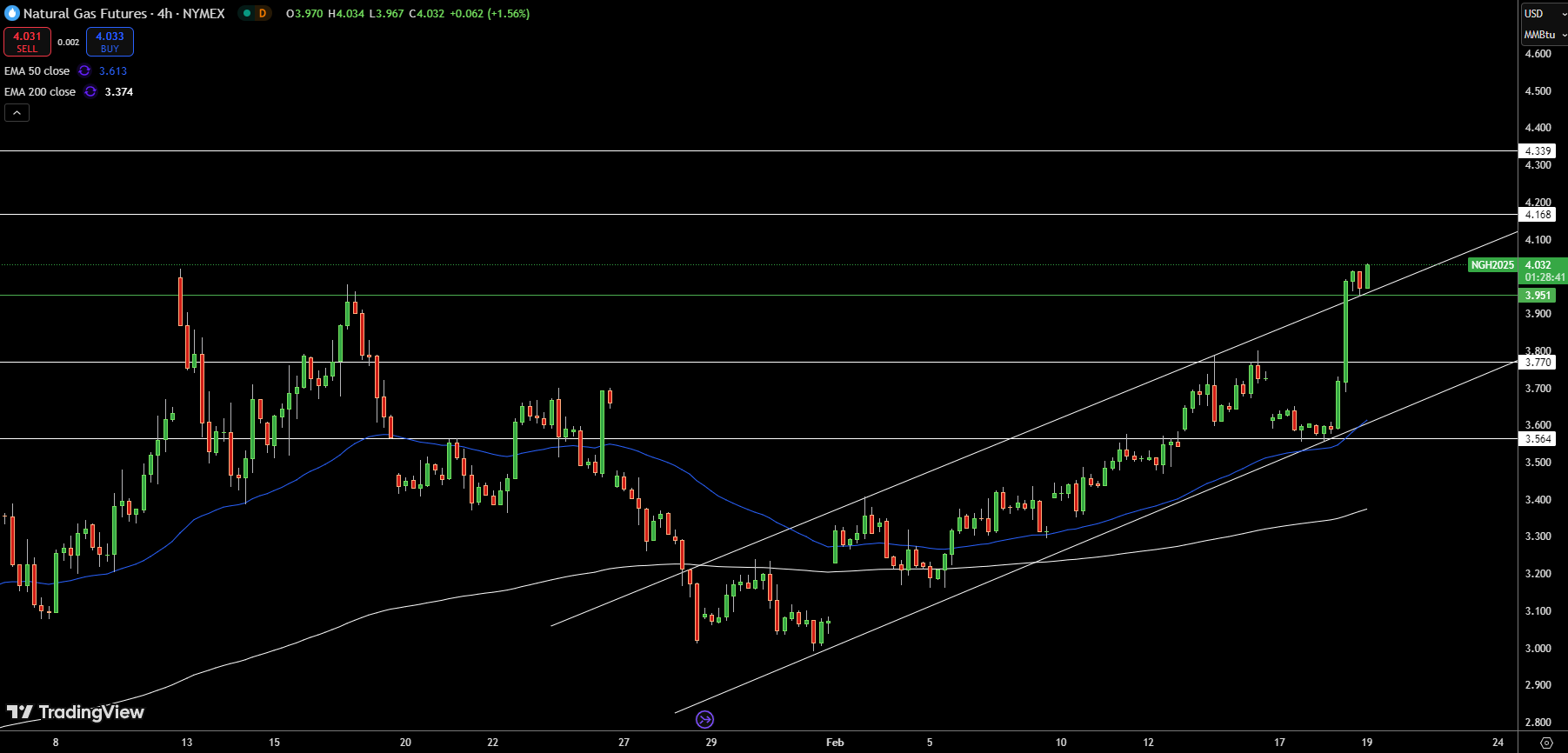The width and height of the screenshot is (1568, 753).
Task: Open the USD currency dropdown
Action: 1543,13
